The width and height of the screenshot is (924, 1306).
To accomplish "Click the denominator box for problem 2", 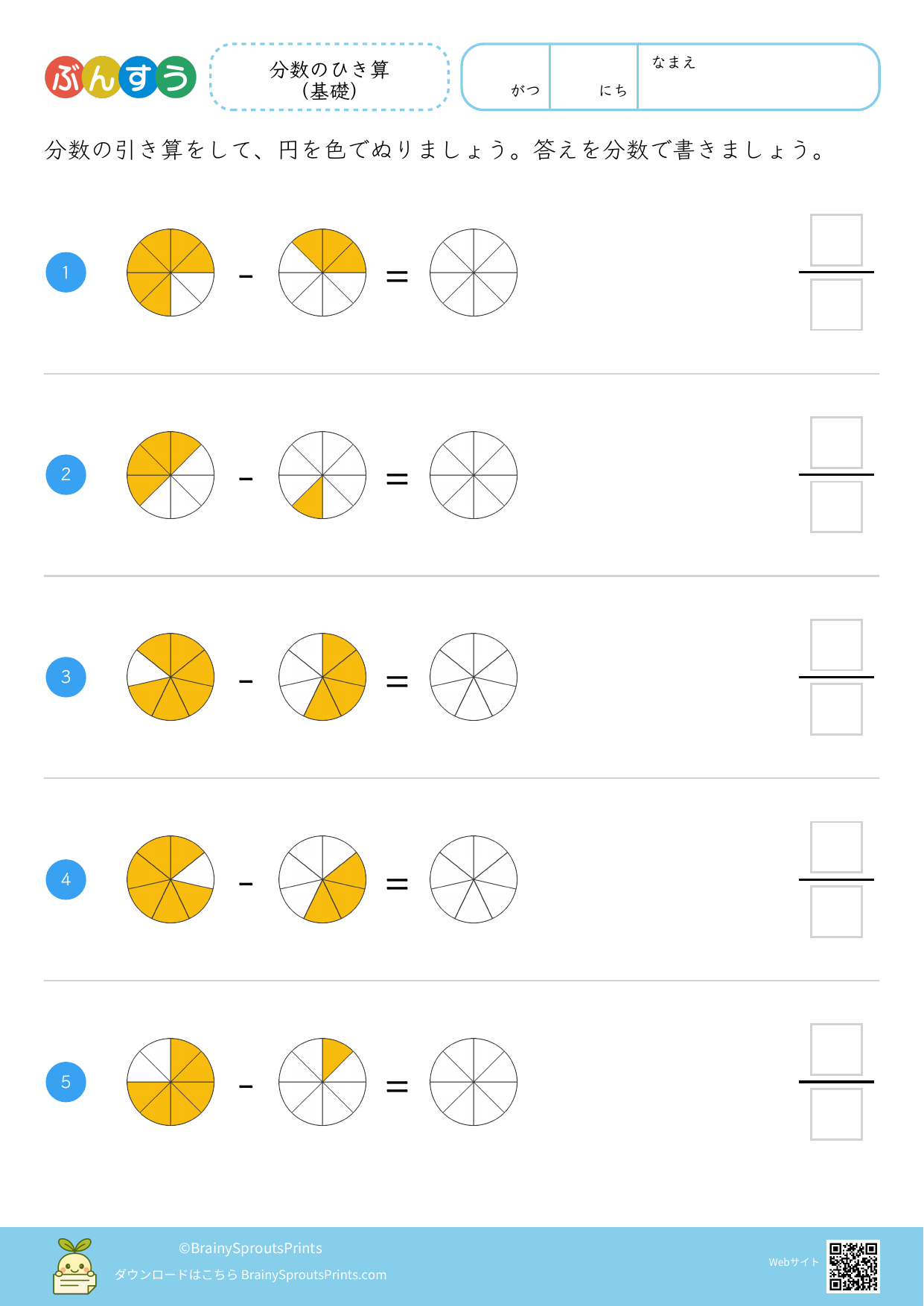I will (836, 507).
